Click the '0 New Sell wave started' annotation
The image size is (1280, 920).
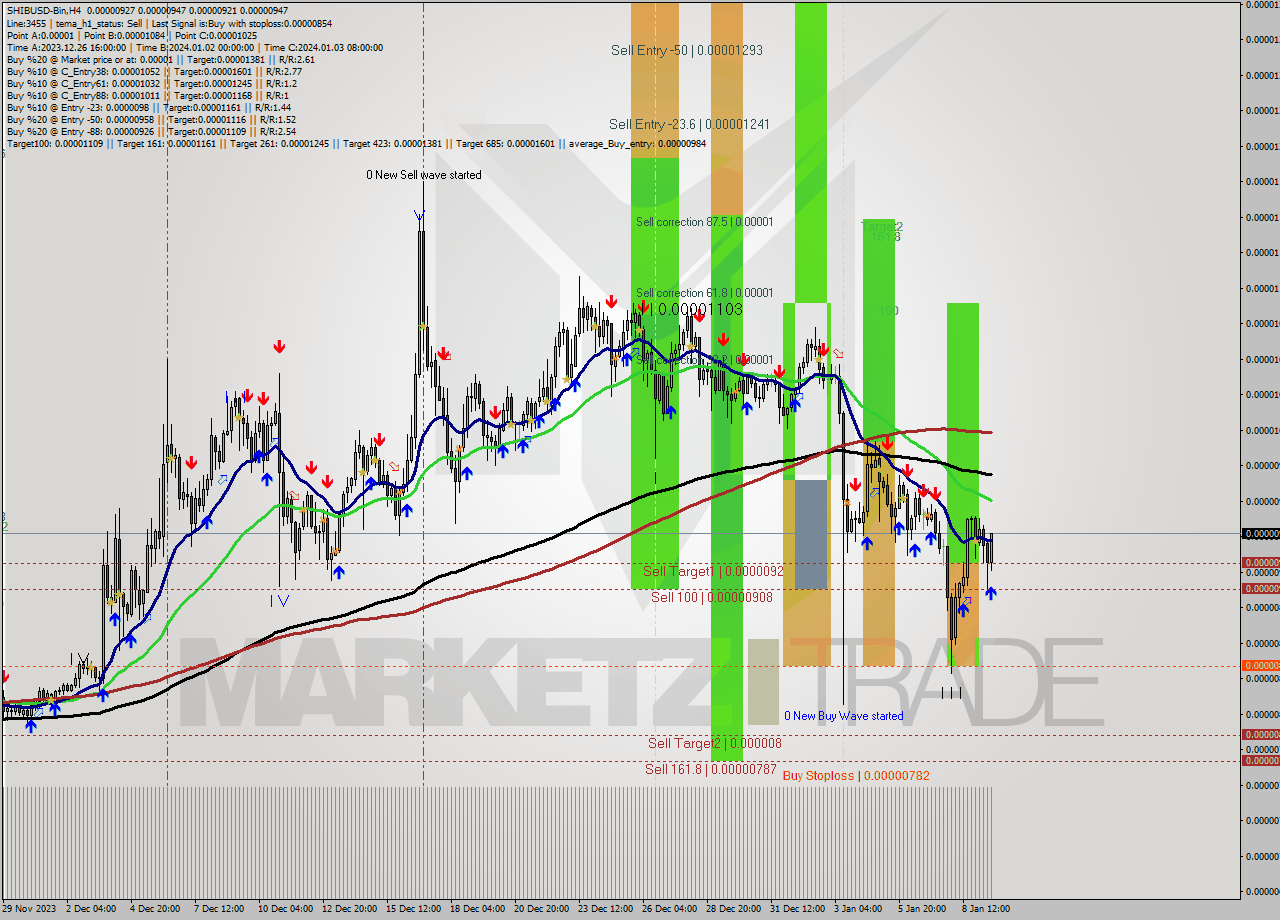pyautogui.click(x=423, y=175)
